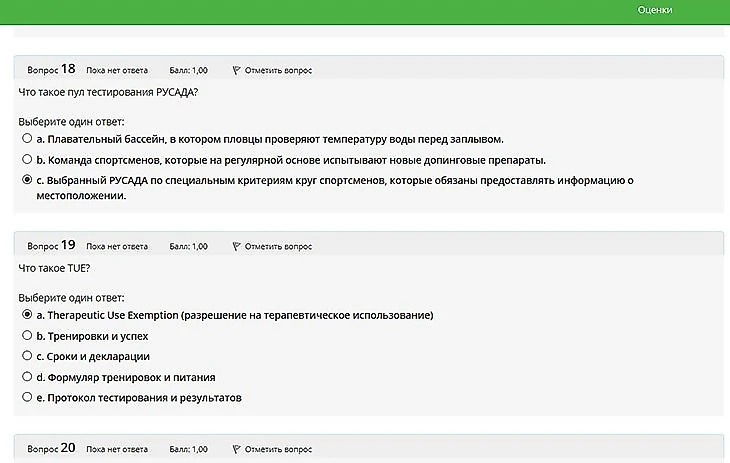Click the Вопрос 18 number heading
The image size is (730, 463).
[x=52, y=70]
